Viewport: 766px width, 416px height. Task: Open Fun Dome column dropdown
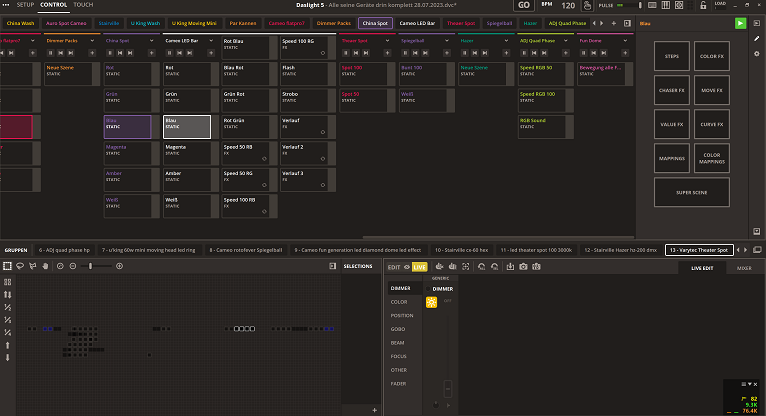pyautogui.click(x=625, y=41)
